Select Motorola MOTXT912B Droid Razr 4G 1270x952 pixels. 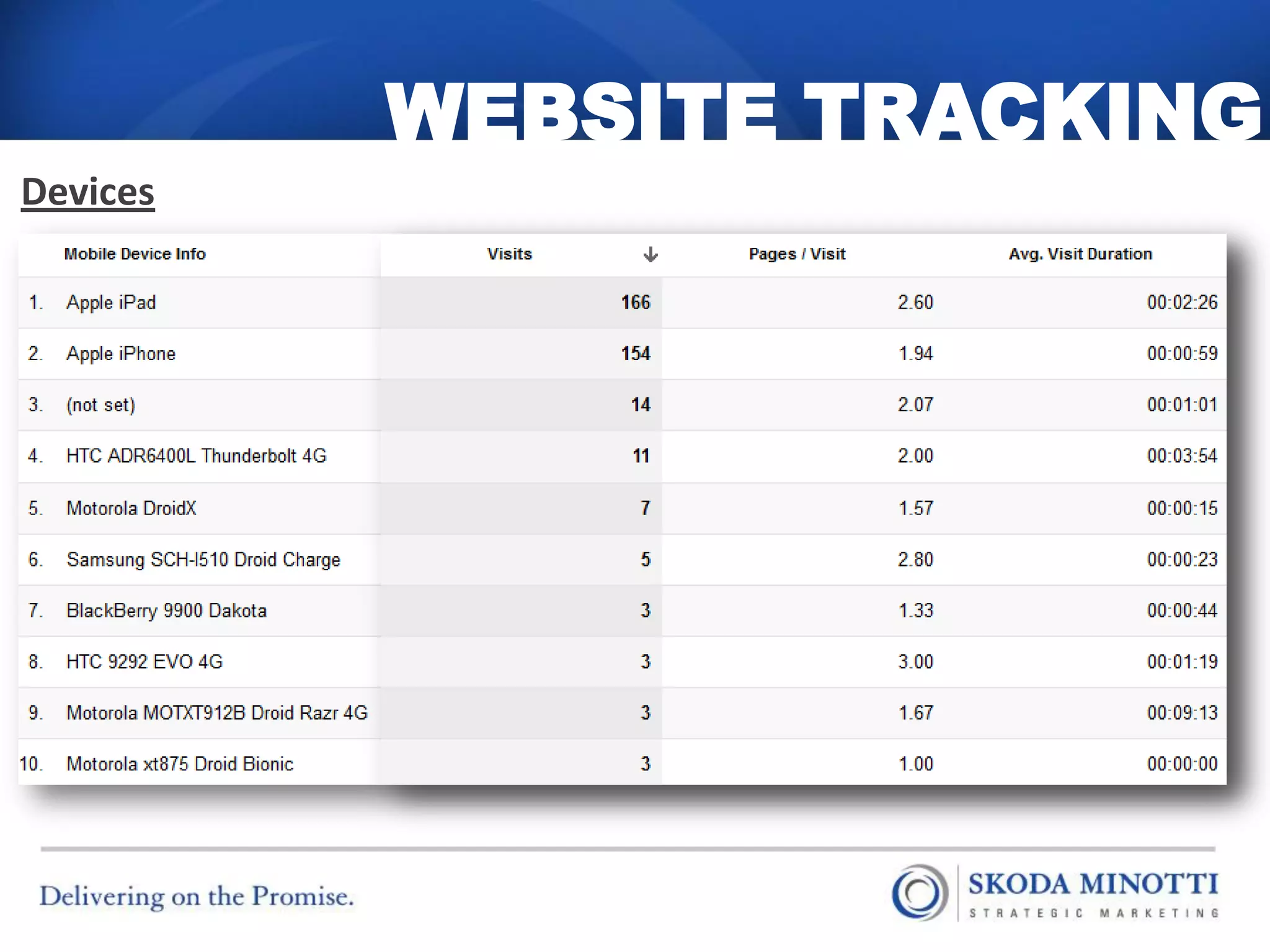[217, 713]
